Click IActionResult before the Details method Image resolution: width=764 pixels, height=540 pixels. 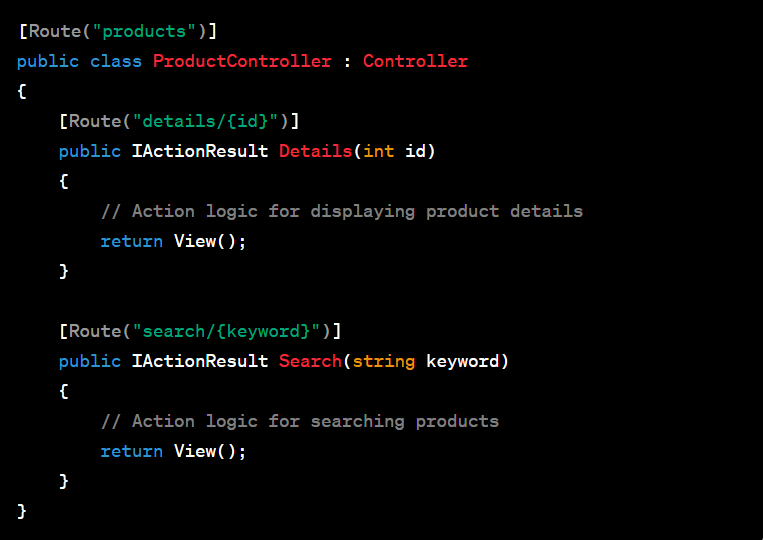coord(200,151)
